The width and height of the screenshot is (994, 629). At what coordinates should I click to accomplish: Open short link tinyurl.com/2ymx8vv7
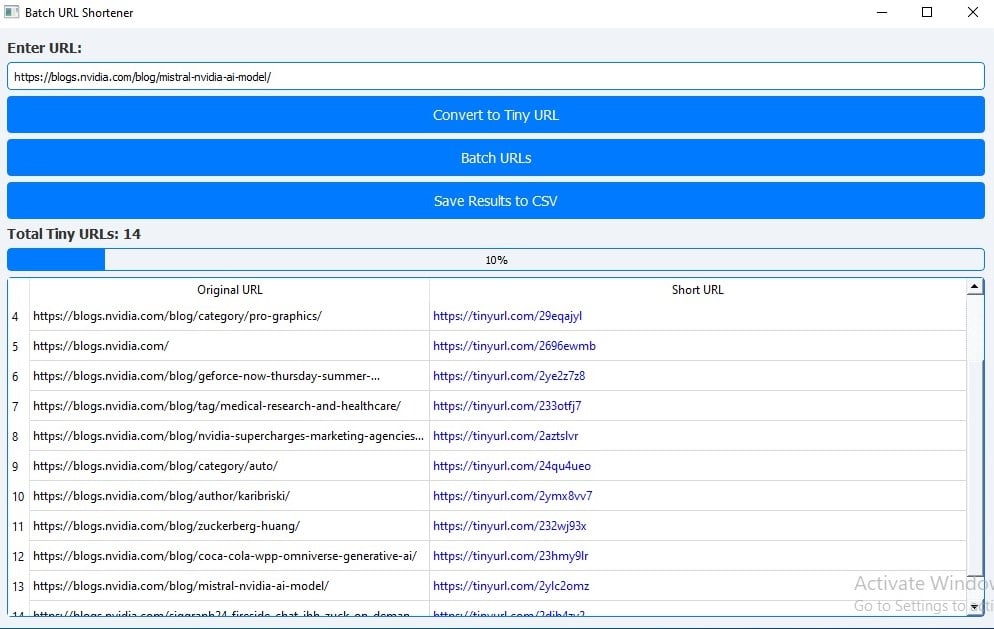click(512, 496)
